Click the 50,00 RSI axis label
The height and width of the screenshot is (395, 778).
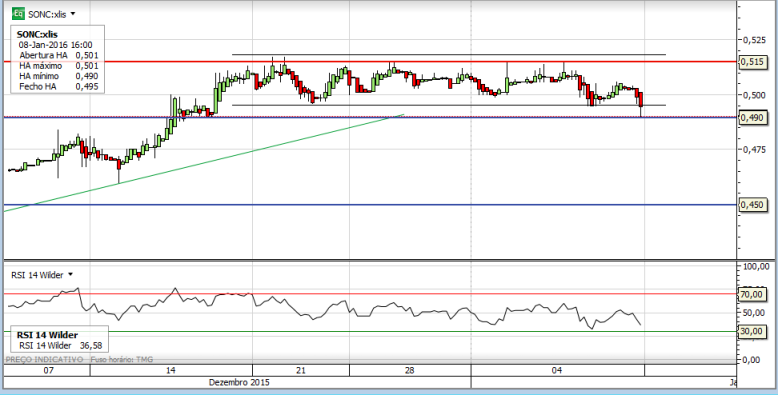(753, 312)
